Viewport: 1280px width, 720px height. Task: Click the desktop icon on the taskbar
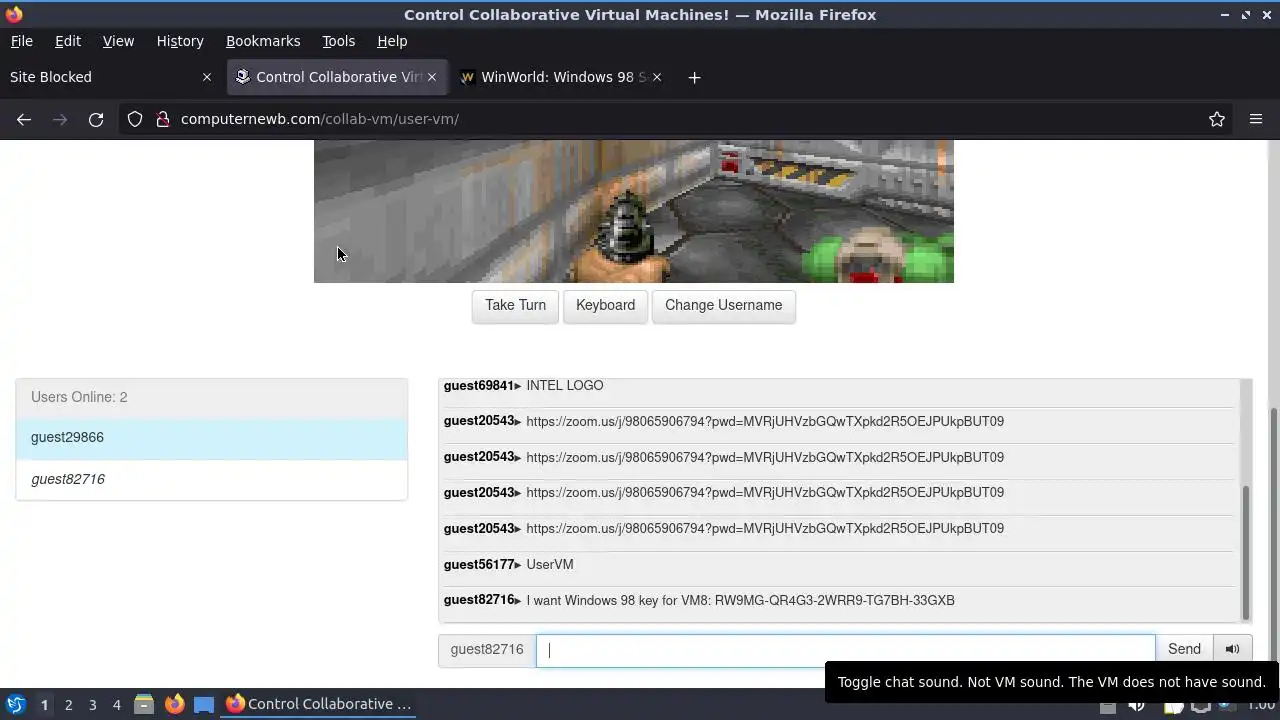[x=204, y=704]
